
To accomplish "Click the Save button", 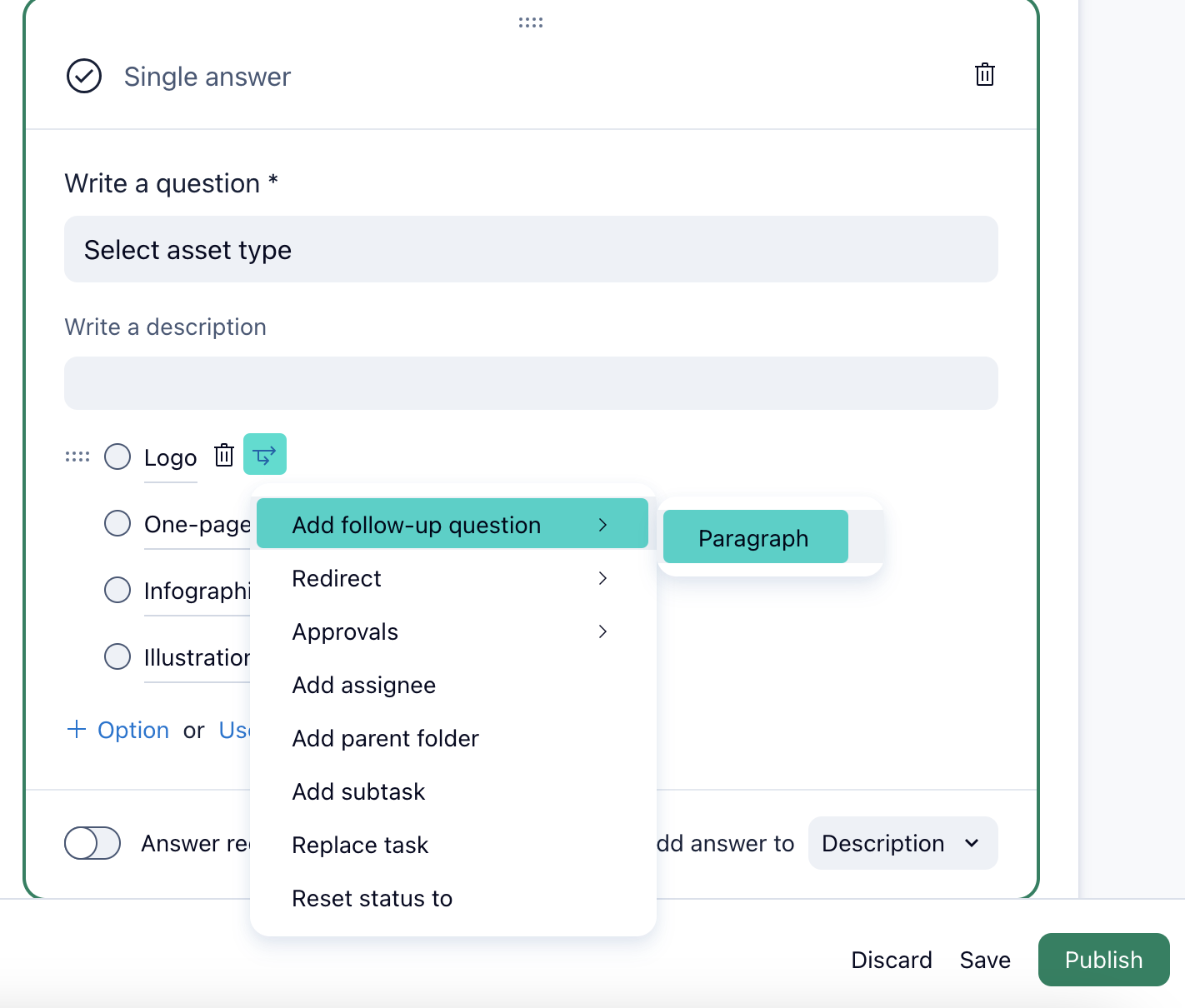I will (985, 960).
